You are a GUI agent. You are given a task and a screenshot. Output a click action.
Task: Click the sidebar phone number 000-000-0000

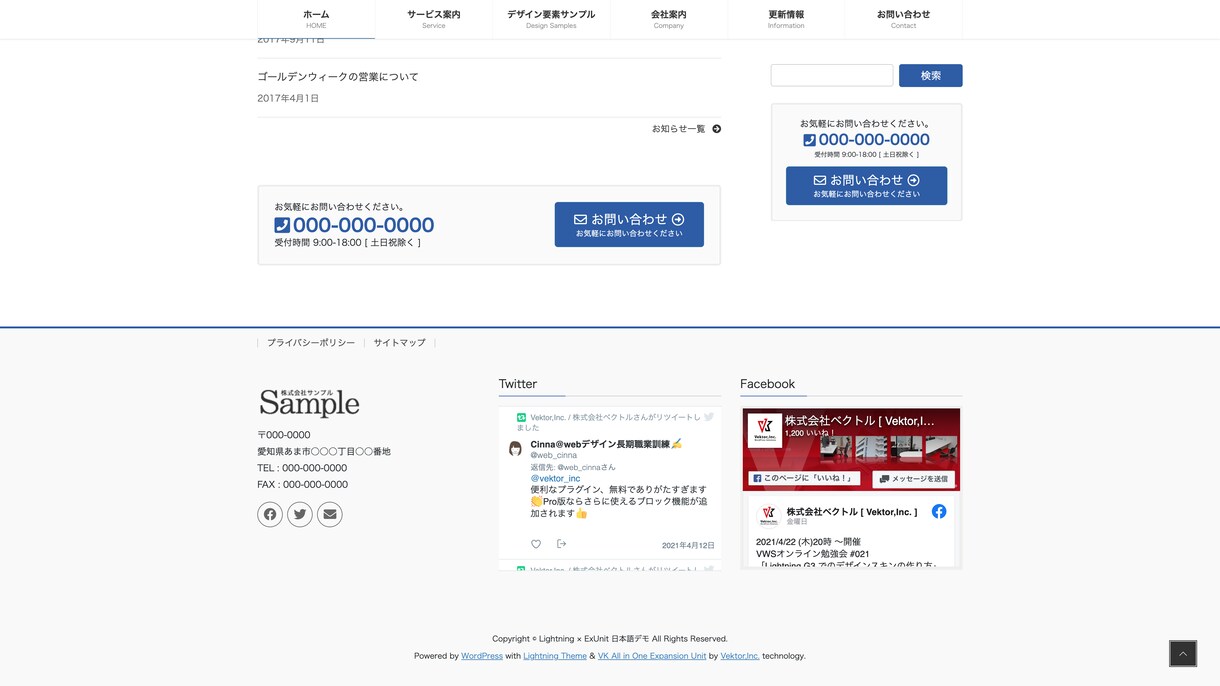pyautogui.click(x=874, y=140)
